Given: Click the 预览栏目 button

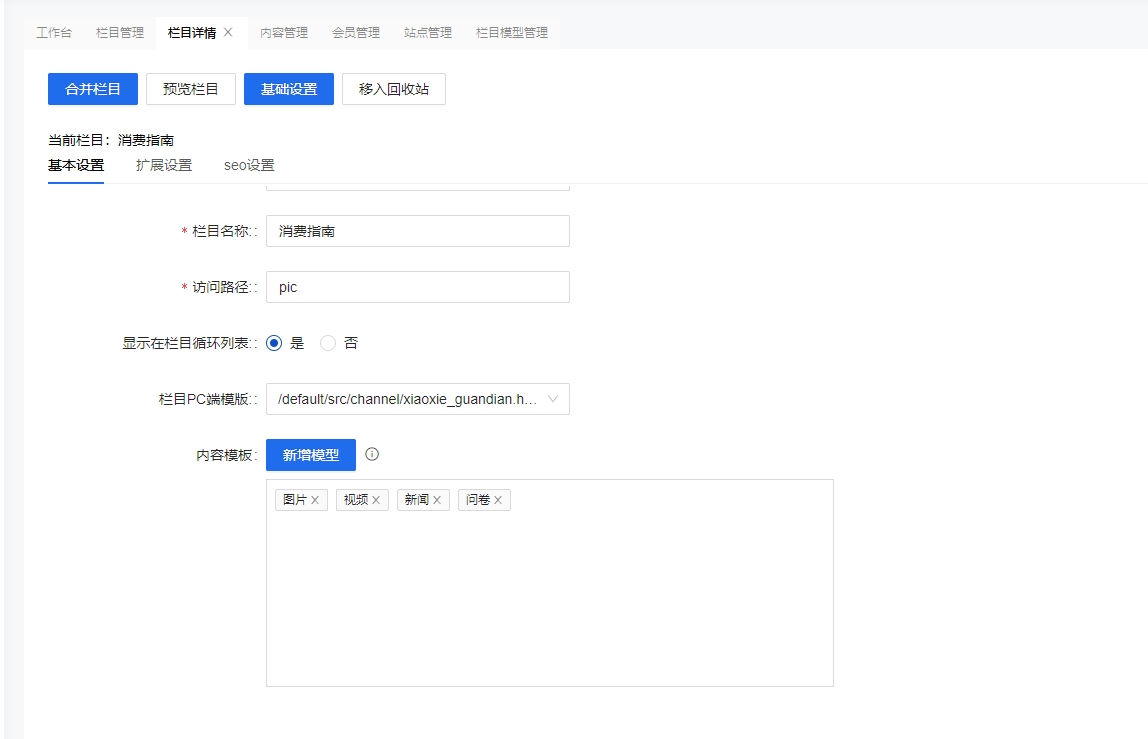Looking at the screenshot, I should [x=190, y=89].
